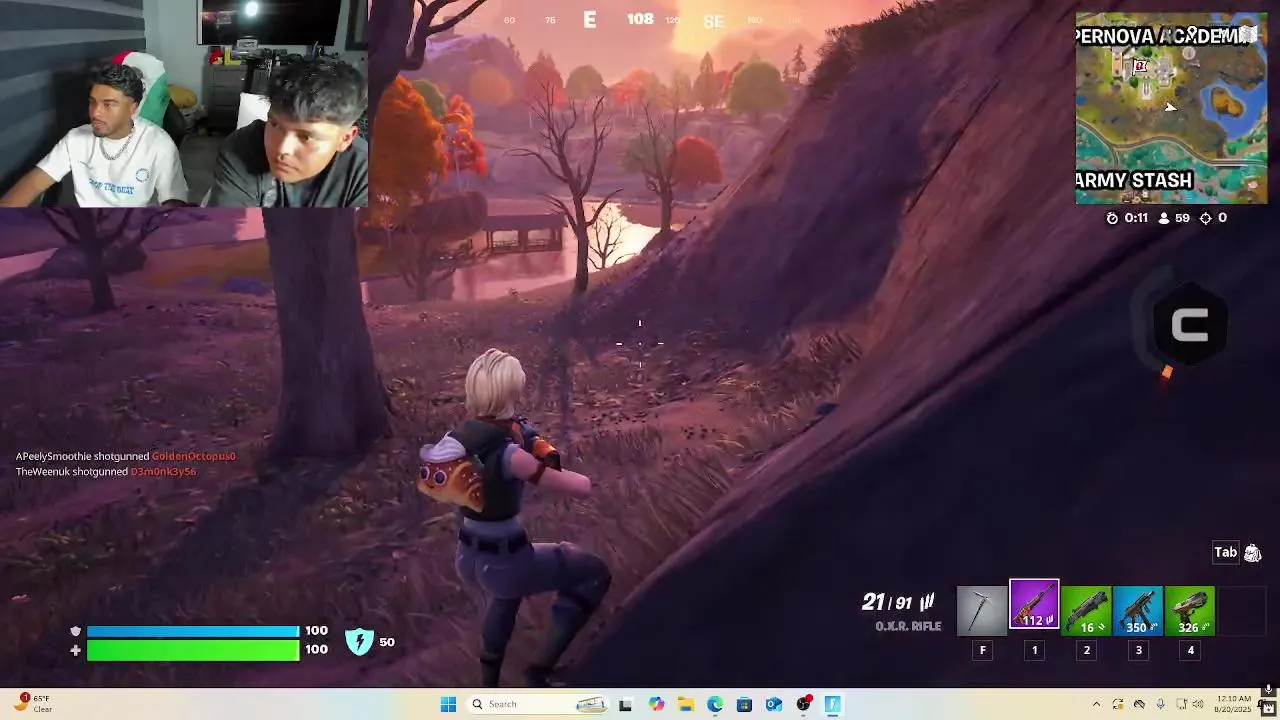Viewport: 1280px width, 720px height.
Task: Click the lightning overshield icon showing 50
Action: coord(359,642)
